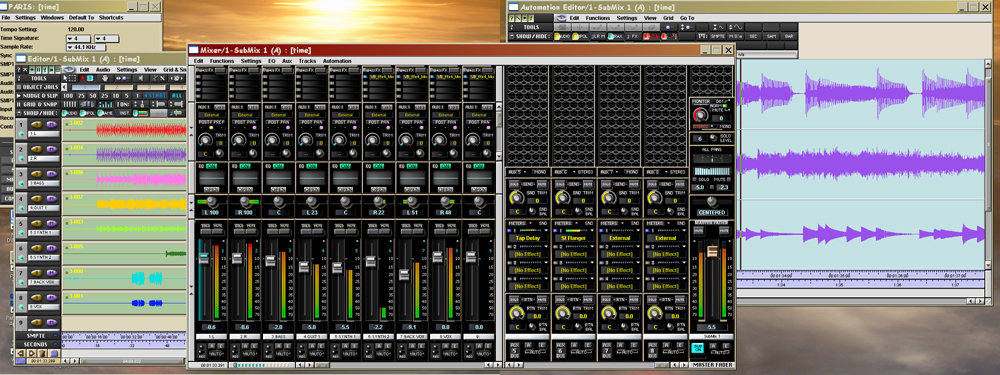
Task: Toggle EQ ON for mixer channel 1
Action: [x=212, y=166]
